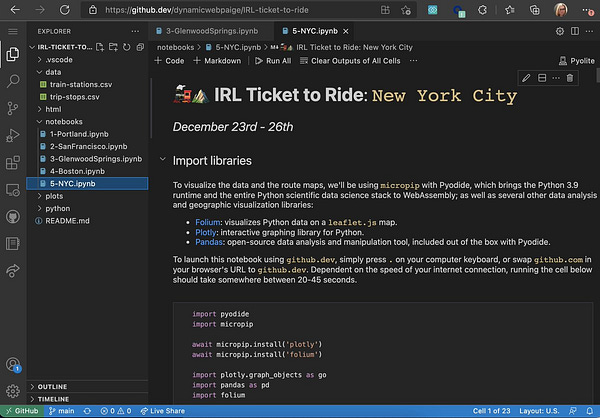
Task: Open the Source Control view
Action: (x=13, y=108)
